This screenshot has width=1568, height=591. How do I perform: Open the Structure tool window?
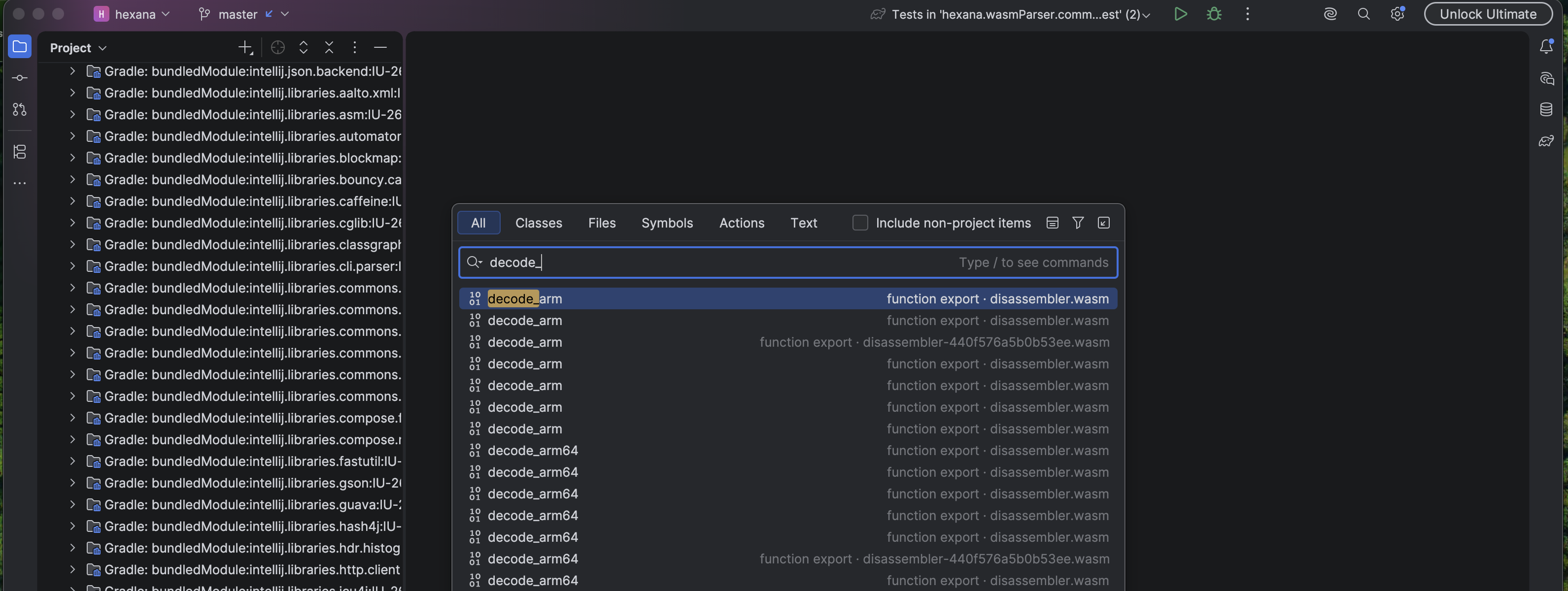[x=20, y=152]
